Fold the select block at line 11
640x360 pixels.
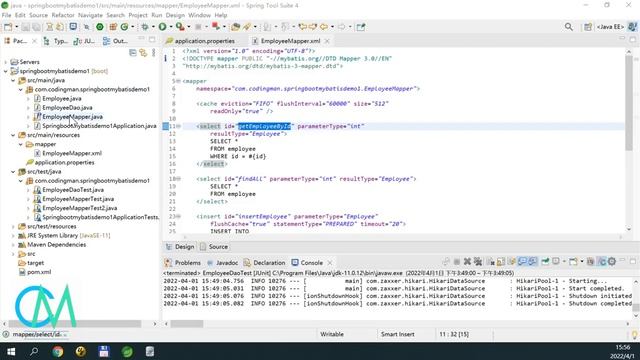[178, 126]
